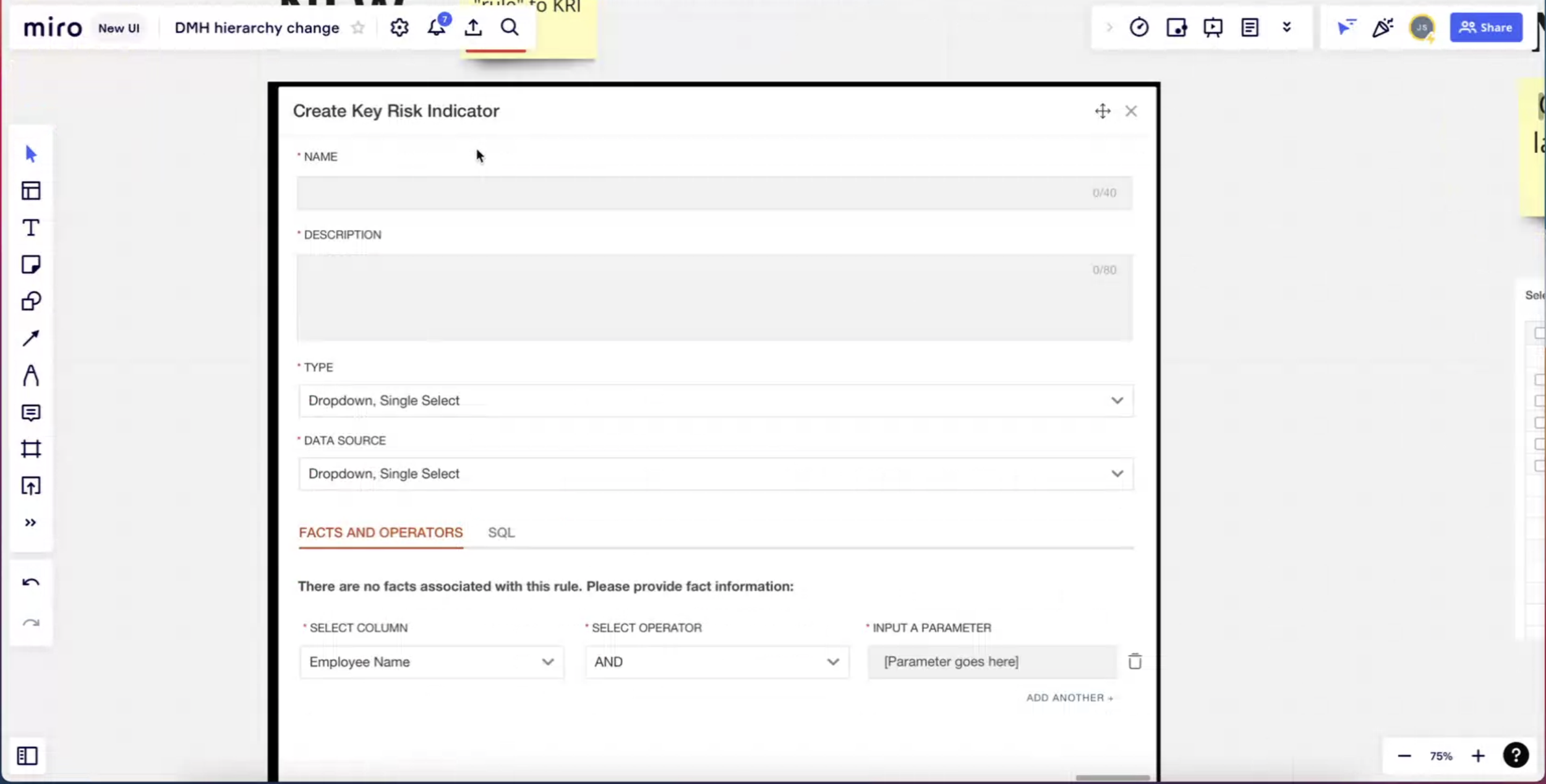Star the DMH hierarchy change board
1546x784 pixels.
click(x=357, y=27)
